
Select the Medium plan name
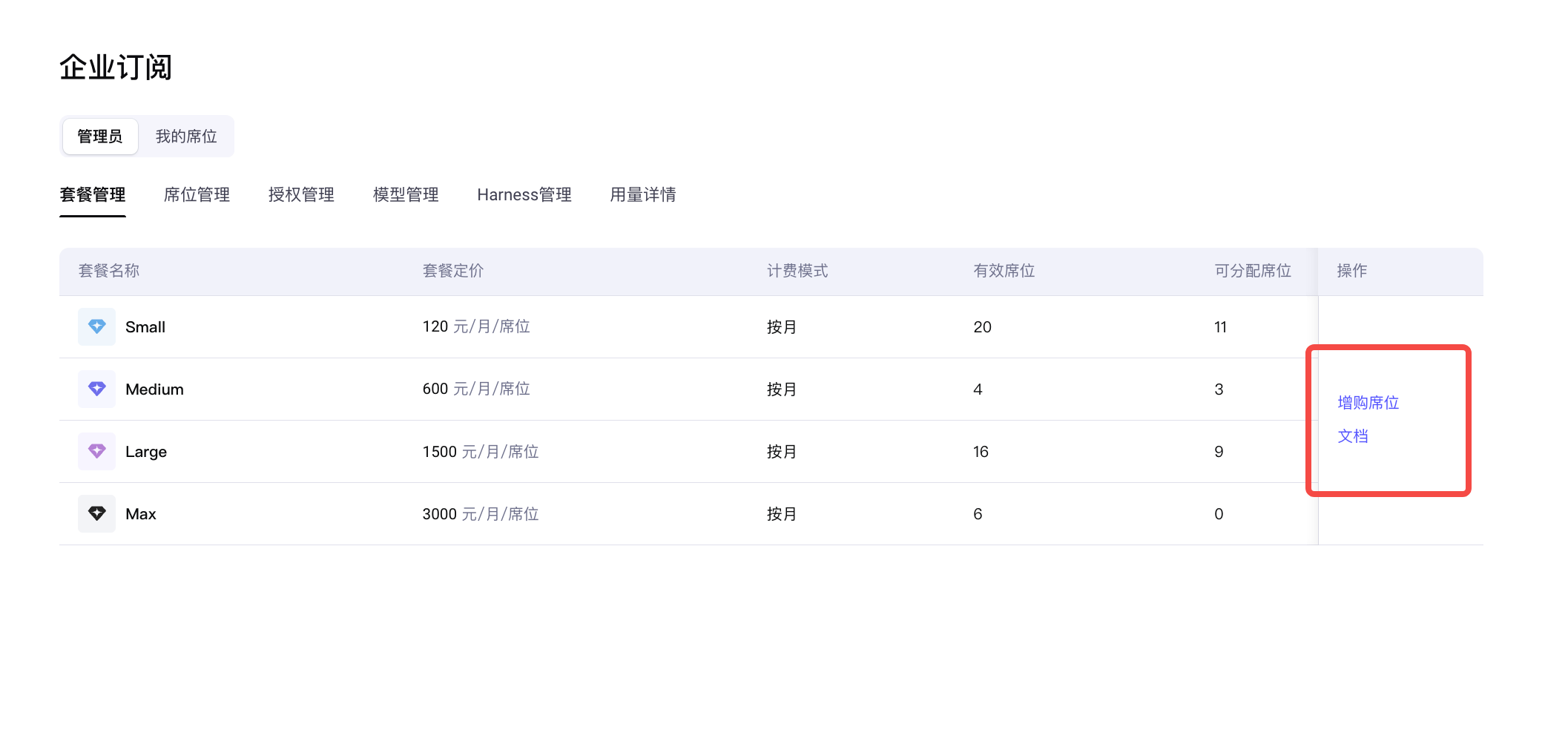[154, 389]
